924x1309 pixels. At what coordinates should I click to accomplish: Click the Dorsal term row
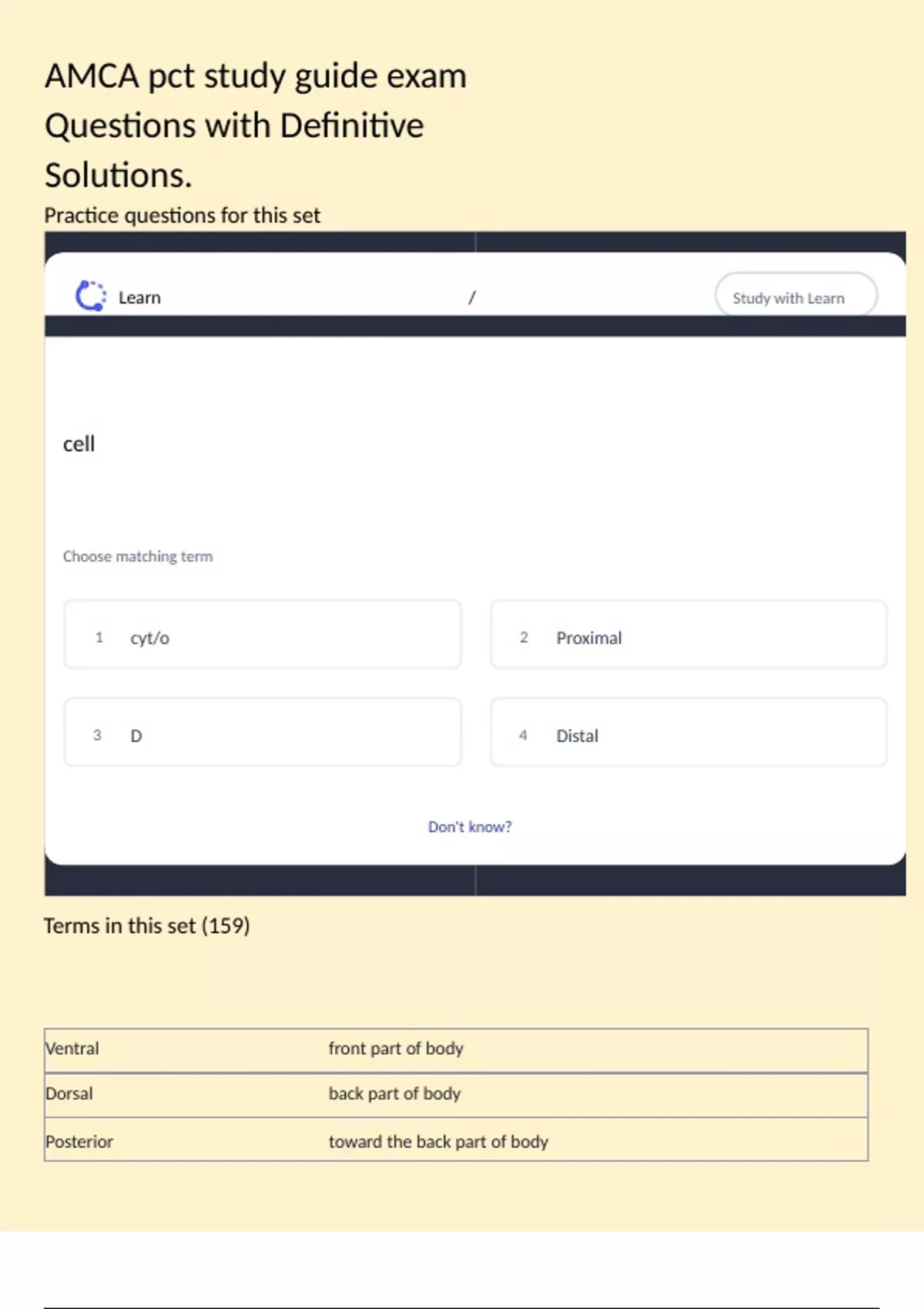(70, 1094)
